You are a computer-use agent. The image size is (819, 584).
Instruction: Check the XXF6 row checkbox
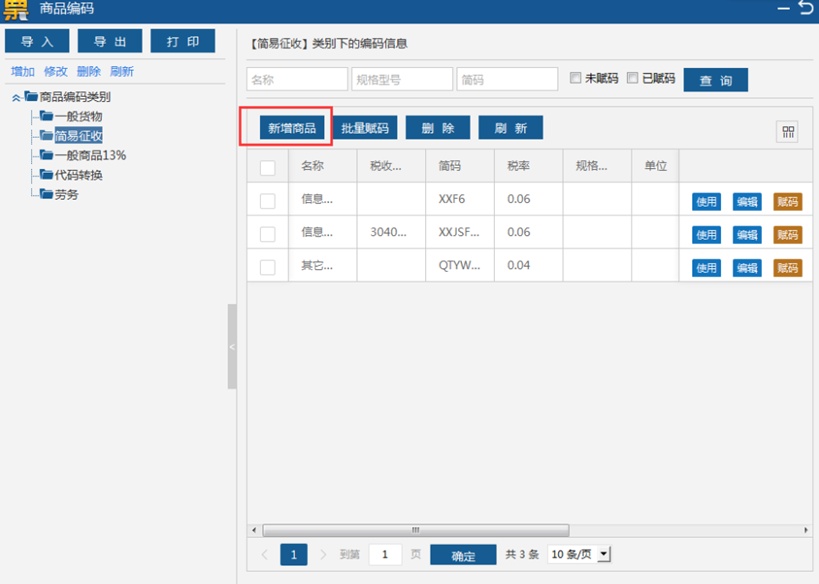[x=267, y=201]
